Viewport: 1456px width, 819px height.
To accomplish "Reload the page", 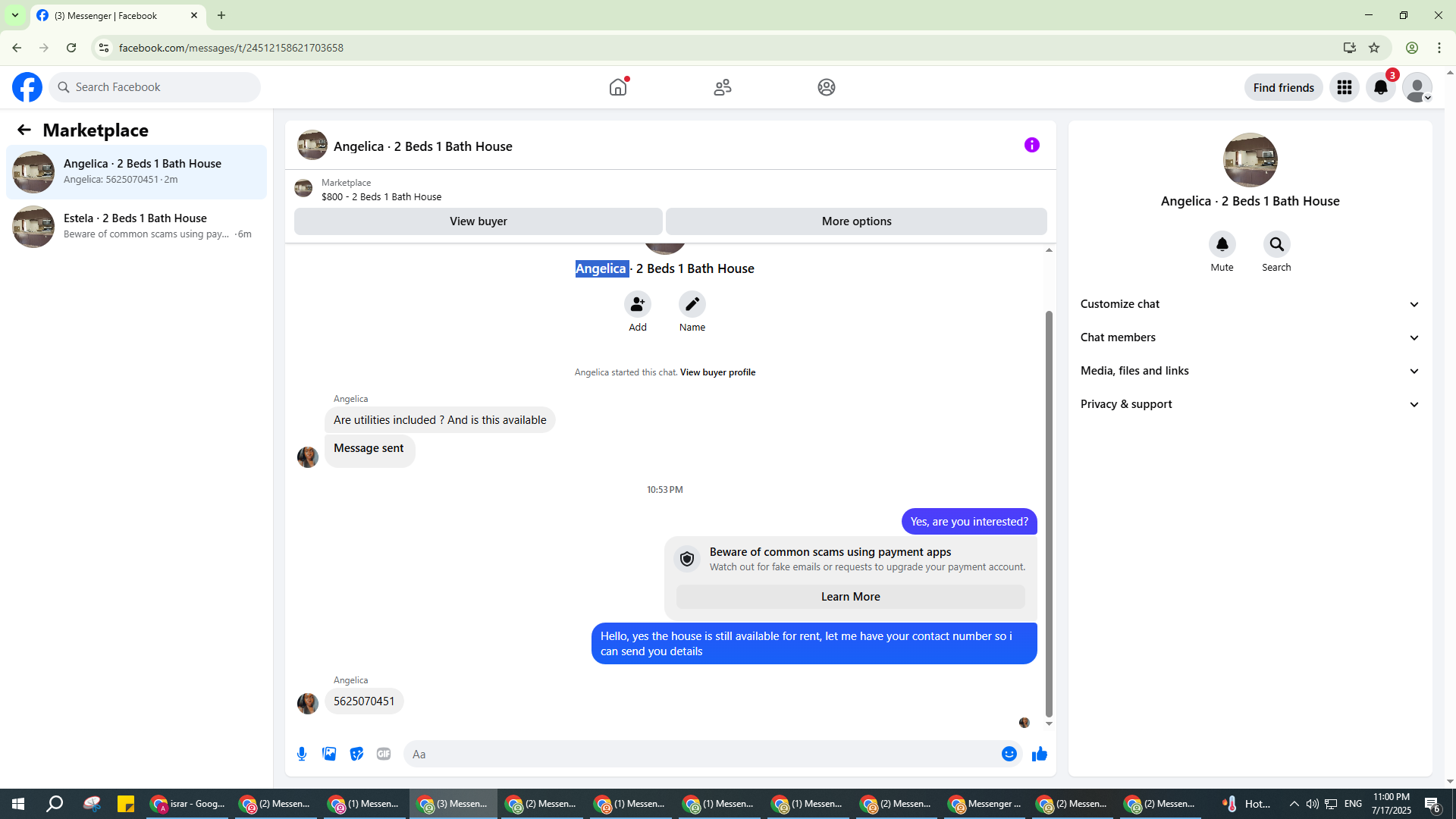I will (x=71, y=48).
